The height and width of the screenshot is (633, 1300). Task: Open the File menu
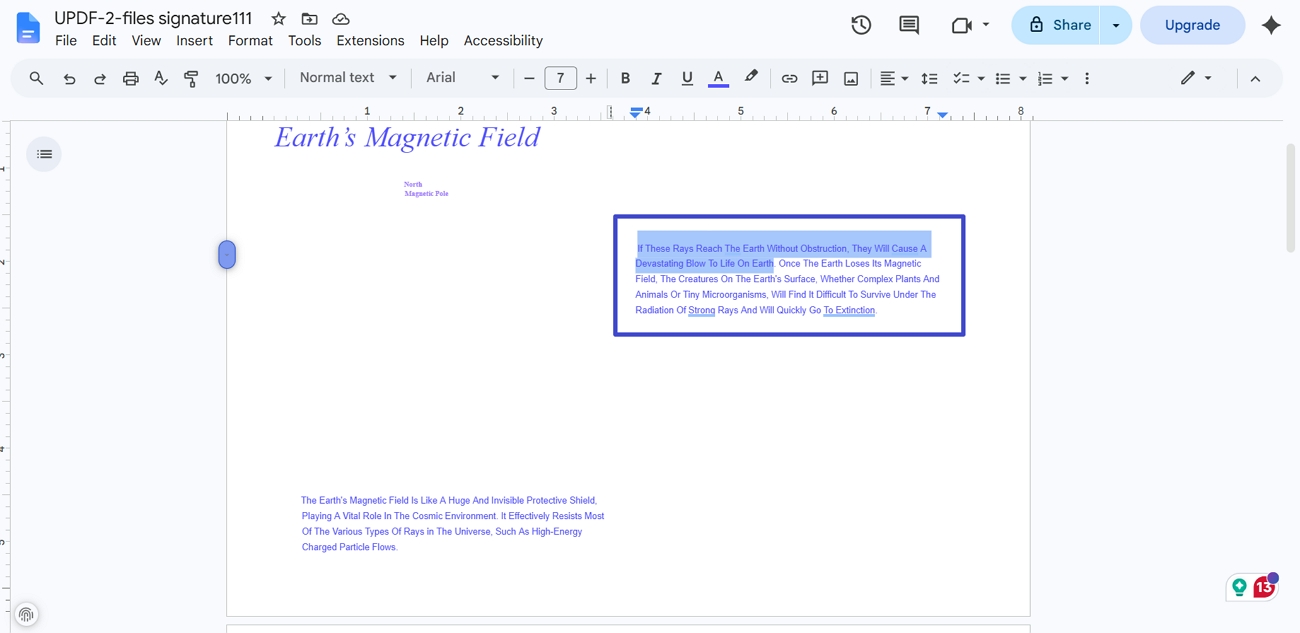[x=66, y=41]
